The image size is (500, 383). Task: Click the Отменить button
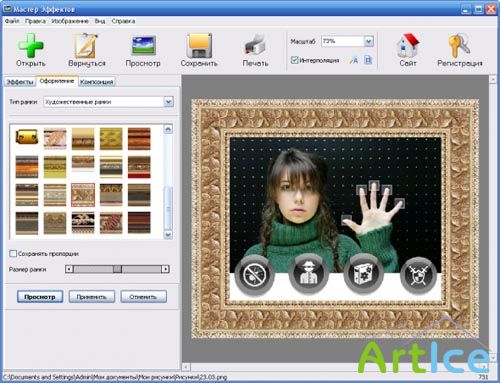pos(143,297)
